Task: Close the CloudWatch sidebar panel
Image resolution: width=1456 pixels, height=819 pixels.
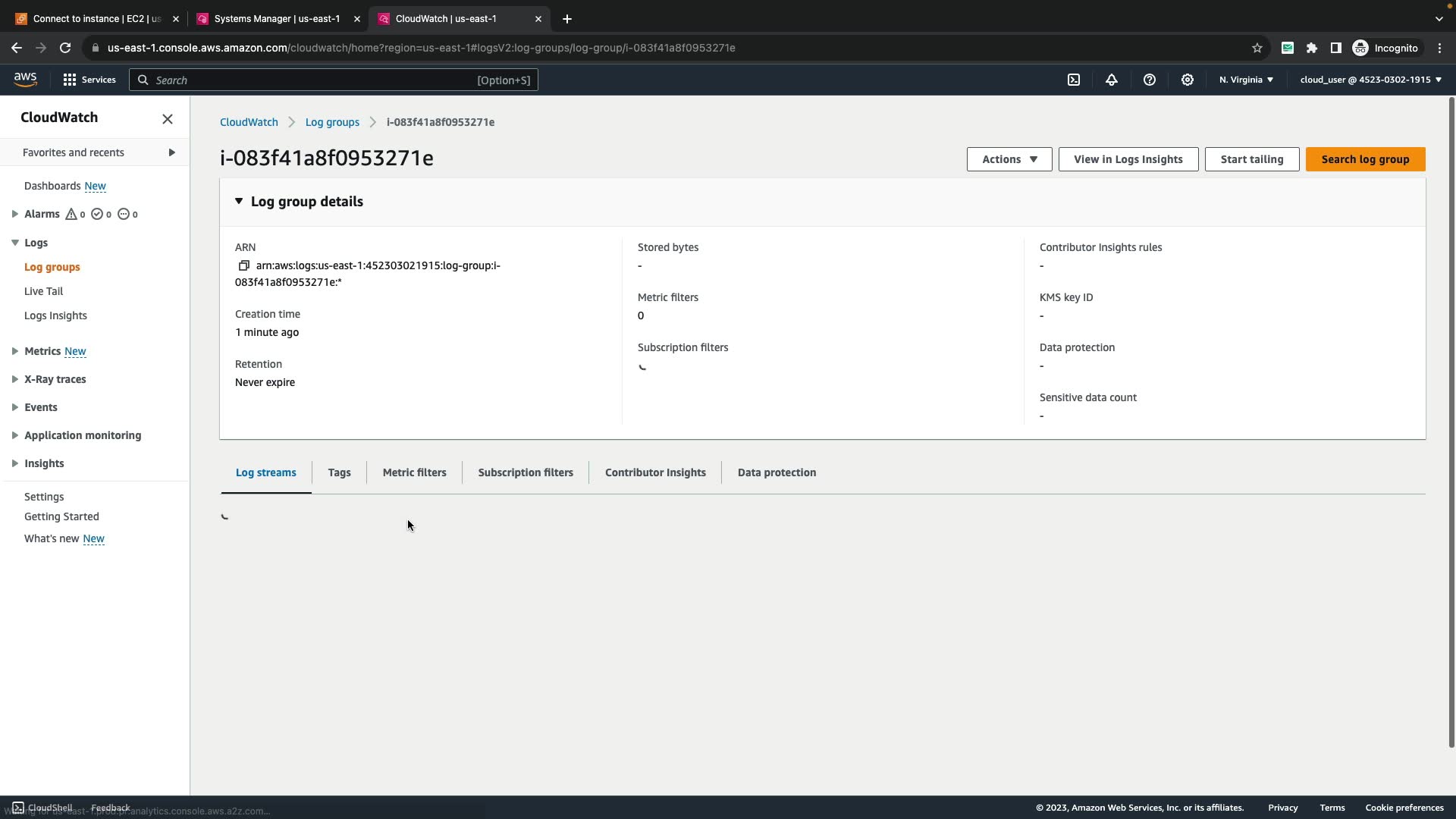Action: click(x=168, y=119)
